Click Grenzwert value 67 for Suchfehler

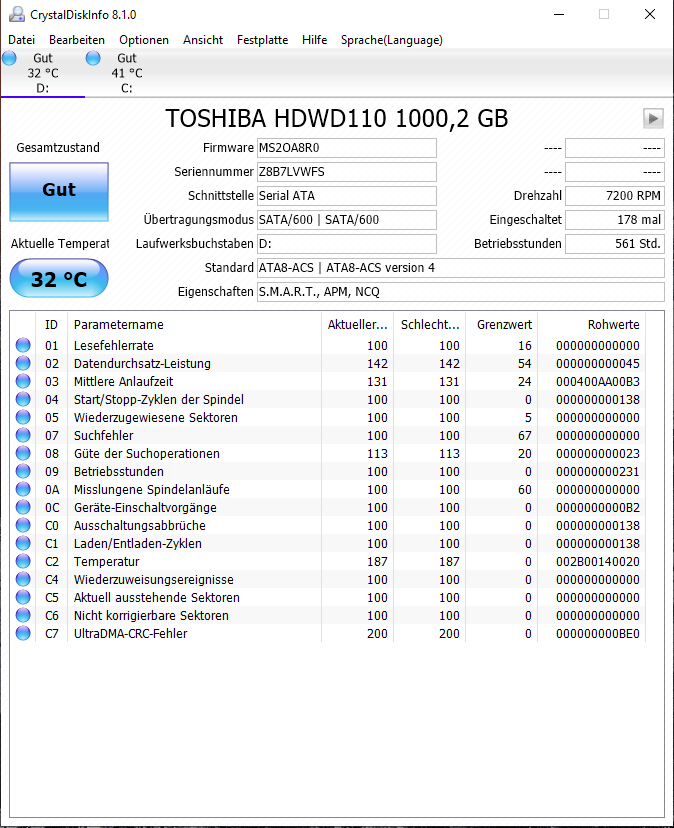click(x=525, y=435)
